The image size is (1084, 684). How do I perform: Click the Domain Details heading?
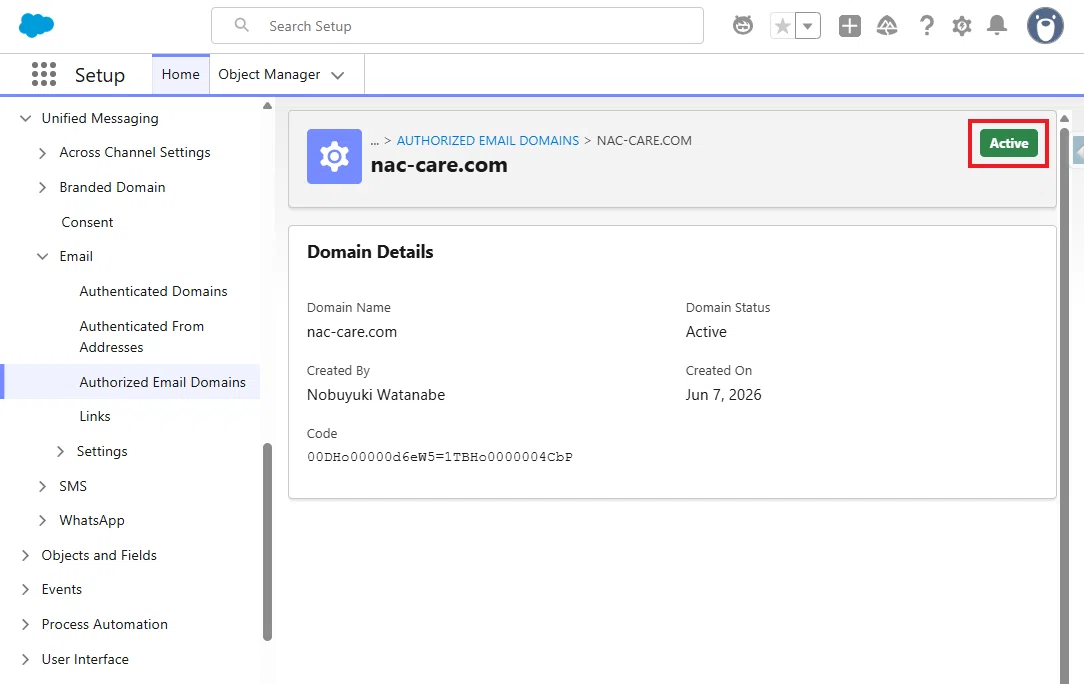point(370,252)
